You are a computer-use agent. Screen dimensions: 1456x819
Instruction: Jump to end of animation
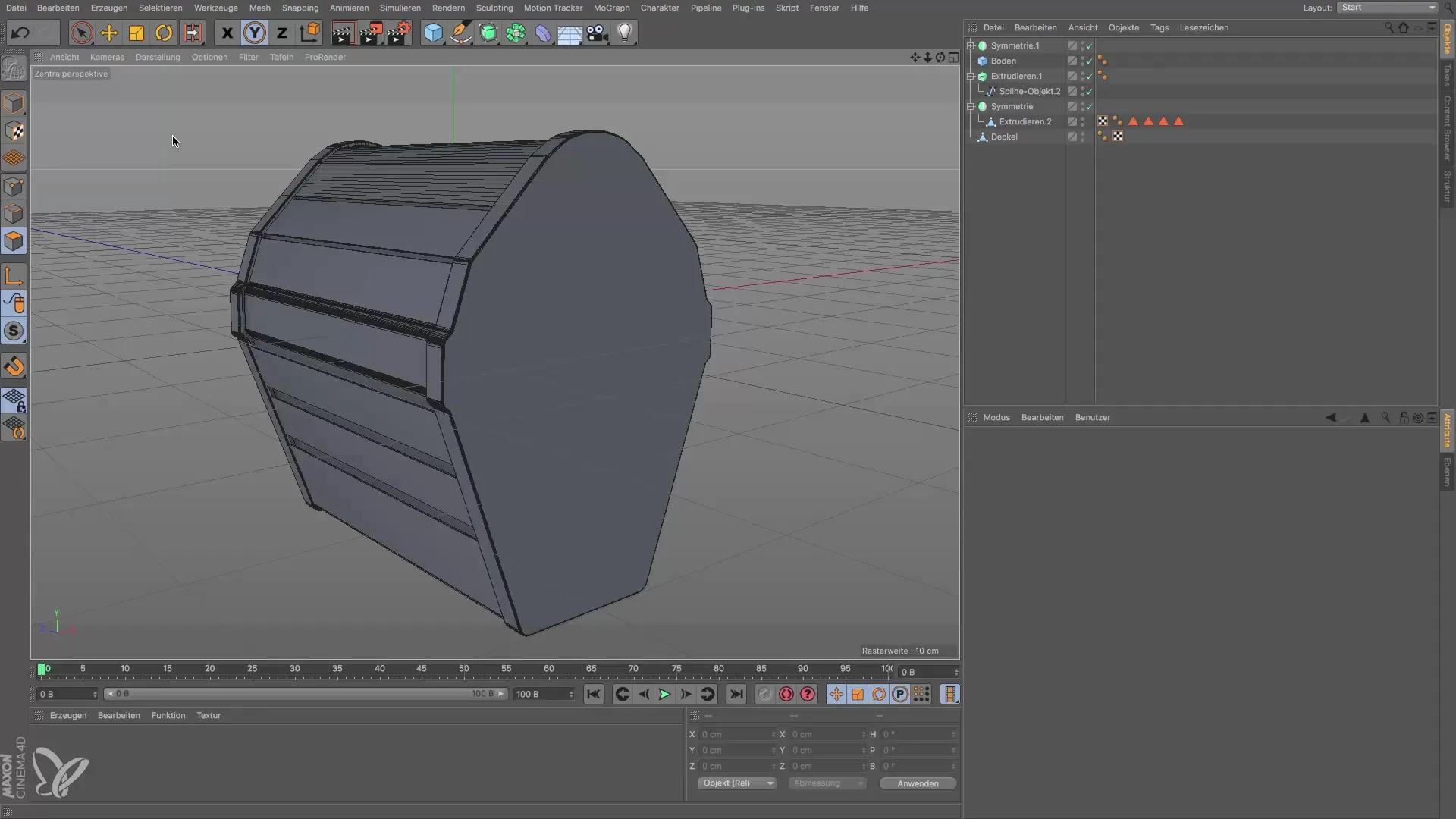[736, 694]
